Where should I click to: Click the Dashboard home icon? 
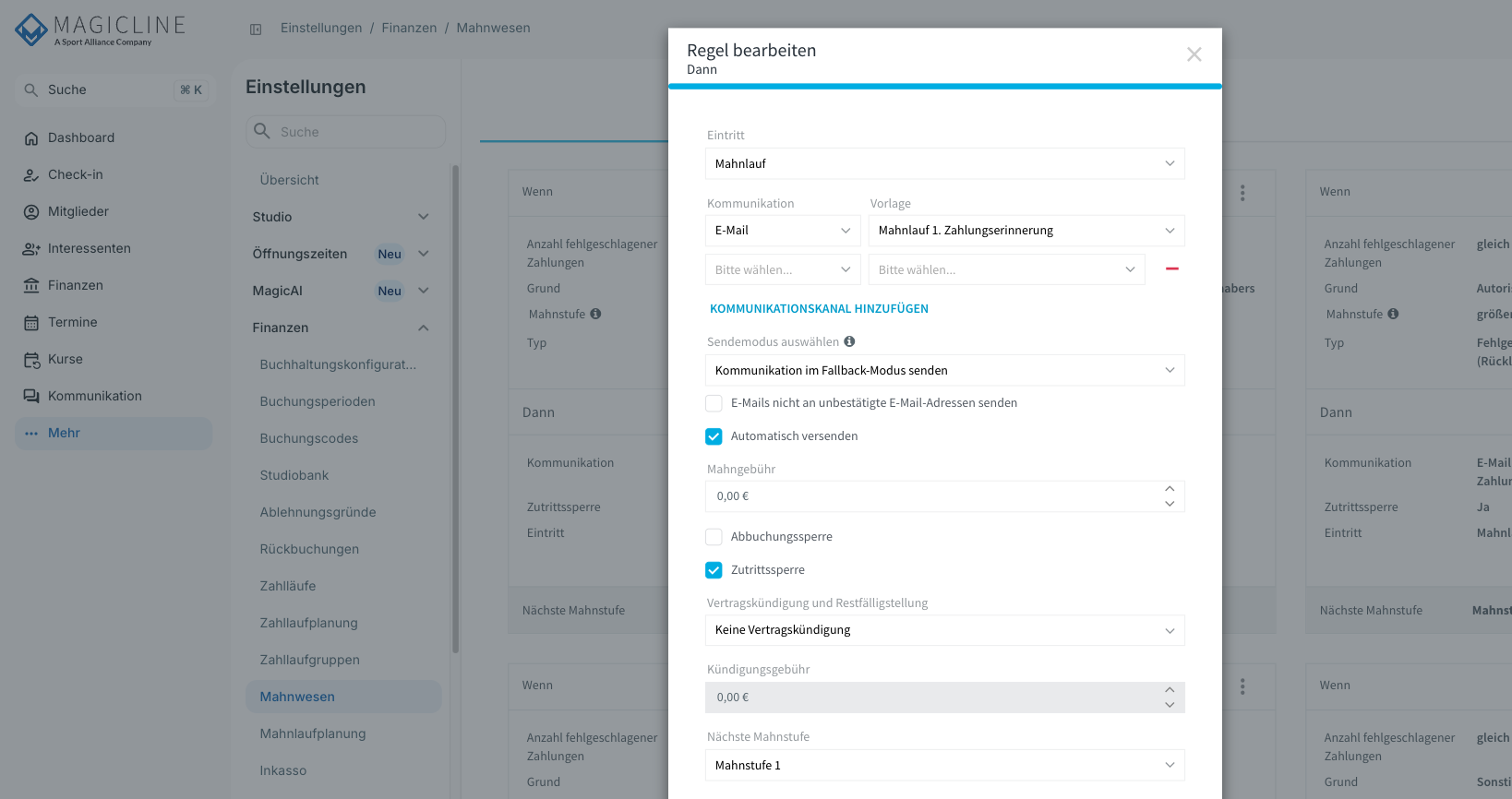pos(31,138)
